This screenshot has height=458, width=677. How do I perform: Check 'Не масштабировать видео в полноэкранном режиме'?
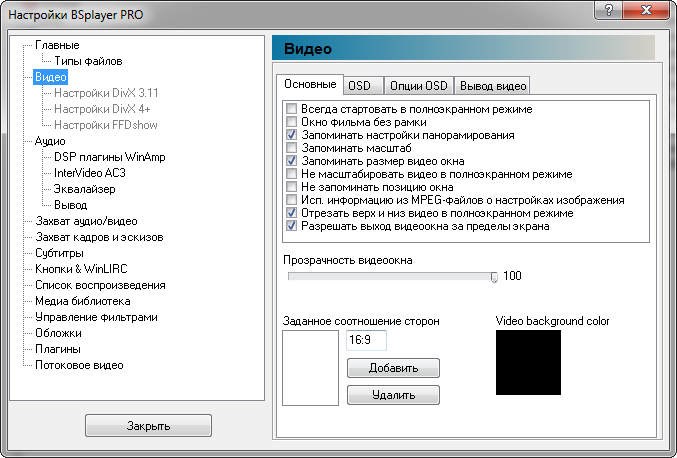(291, 174)
